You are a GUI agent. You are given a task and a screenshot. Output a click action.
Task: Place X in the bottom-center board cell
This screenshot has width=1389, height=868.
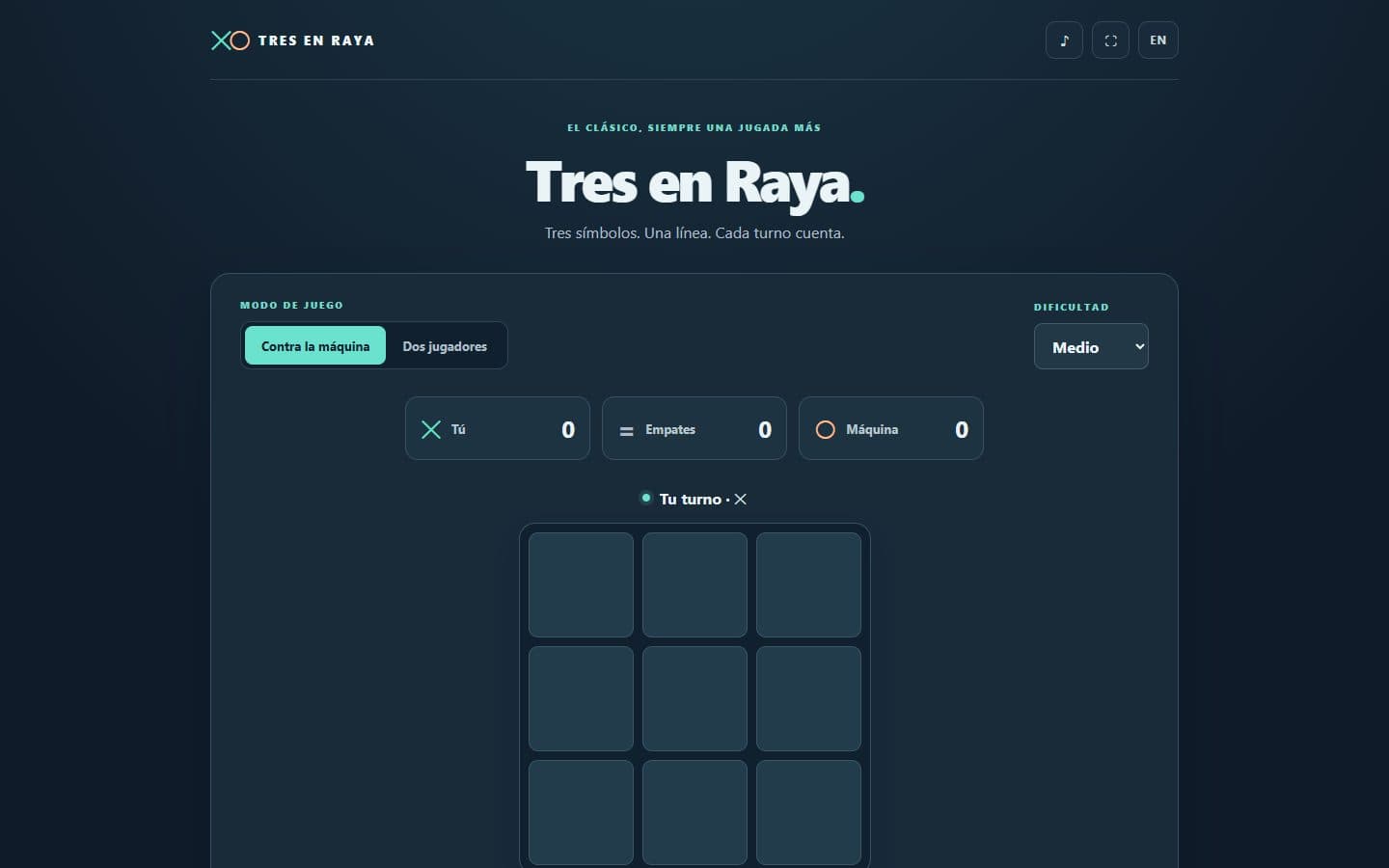[694, 812]
